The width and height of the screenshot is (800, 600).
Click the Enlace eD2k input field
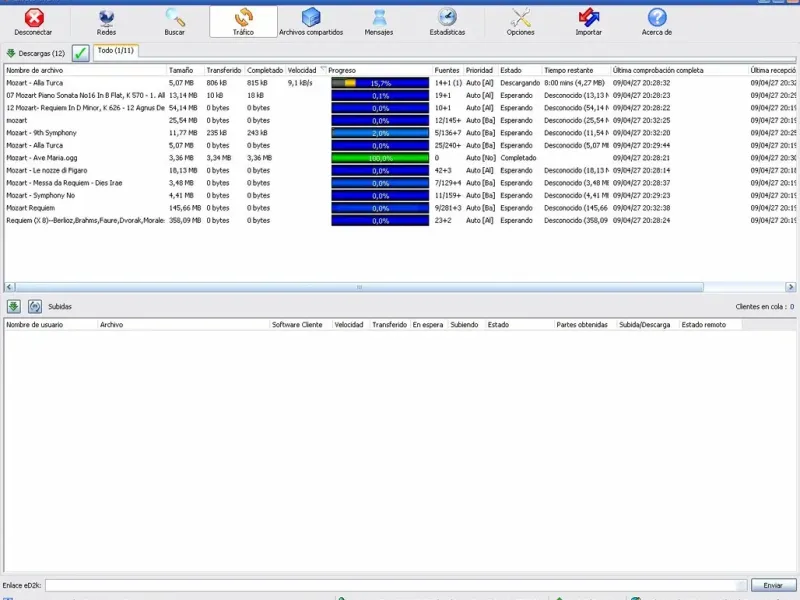tap(395, 585)
